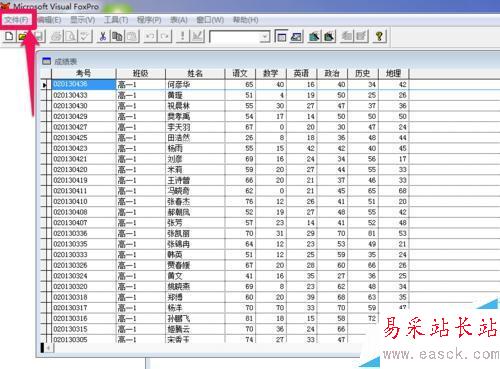
Task: Click the Spelling check toolbar icon
Action: (85, 36)
